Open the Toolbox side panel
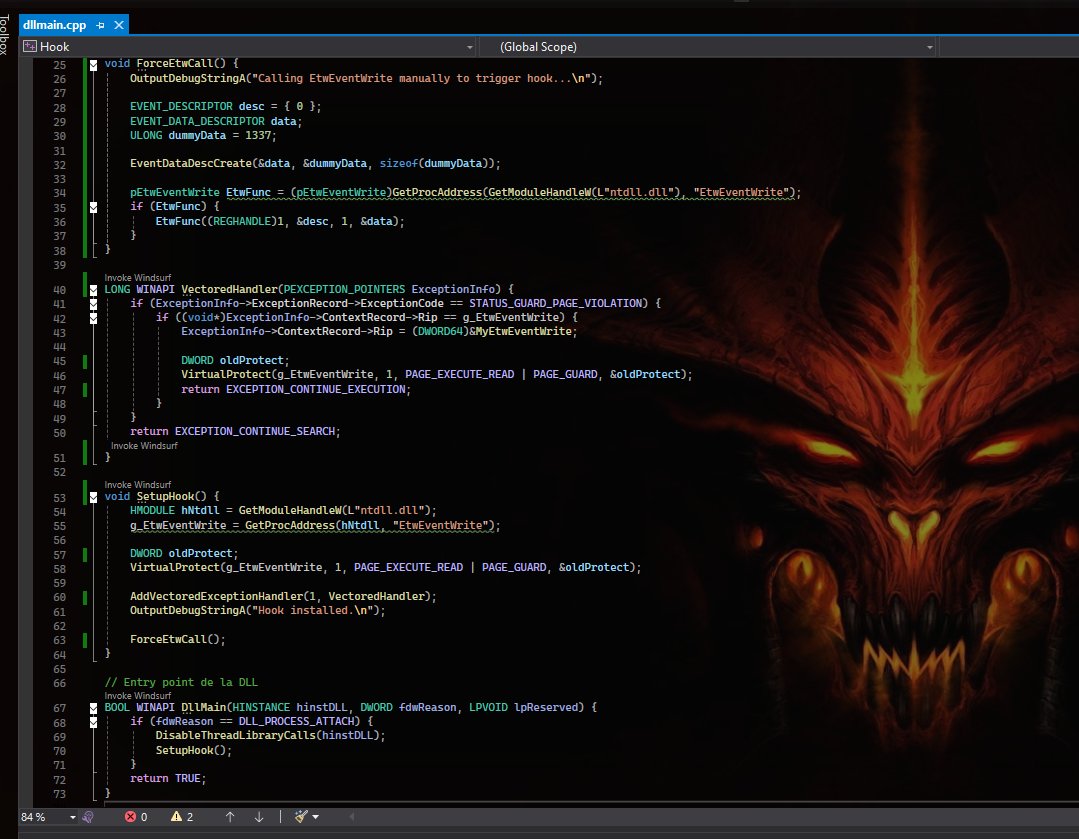 tap(4, 34)
